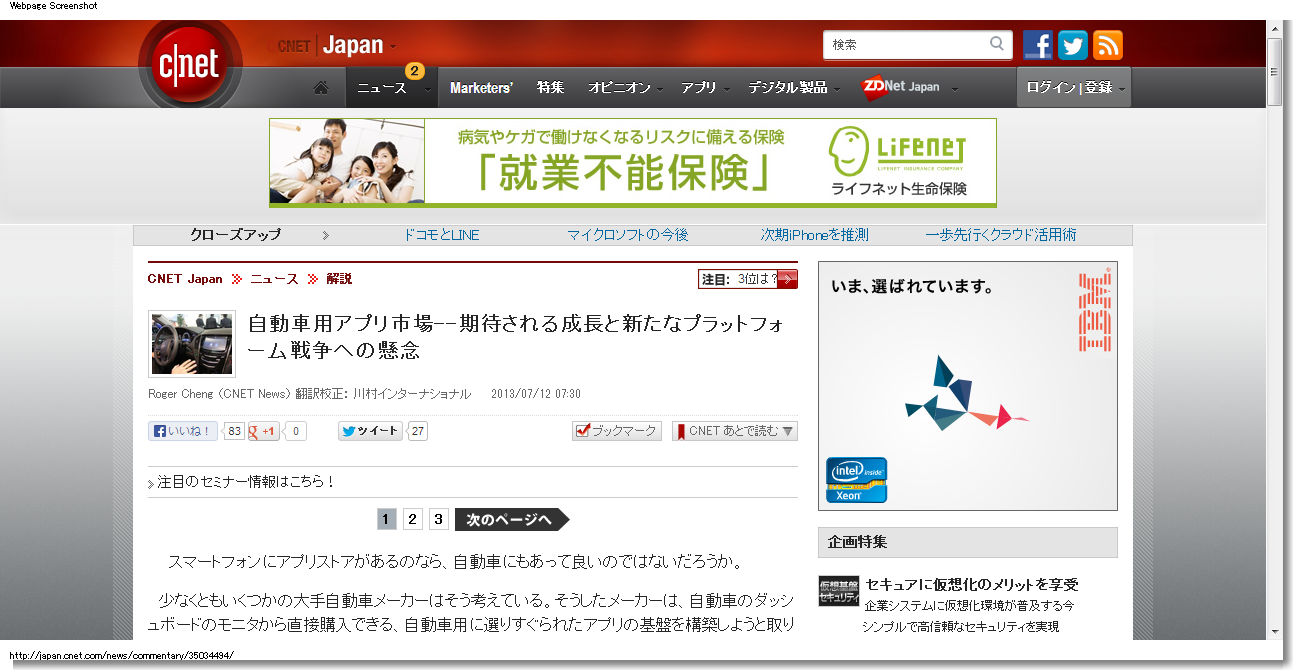Open the Marketers' menu item
The width and height of the screenshot is (1293, 670).
click(x=481, y=88)
